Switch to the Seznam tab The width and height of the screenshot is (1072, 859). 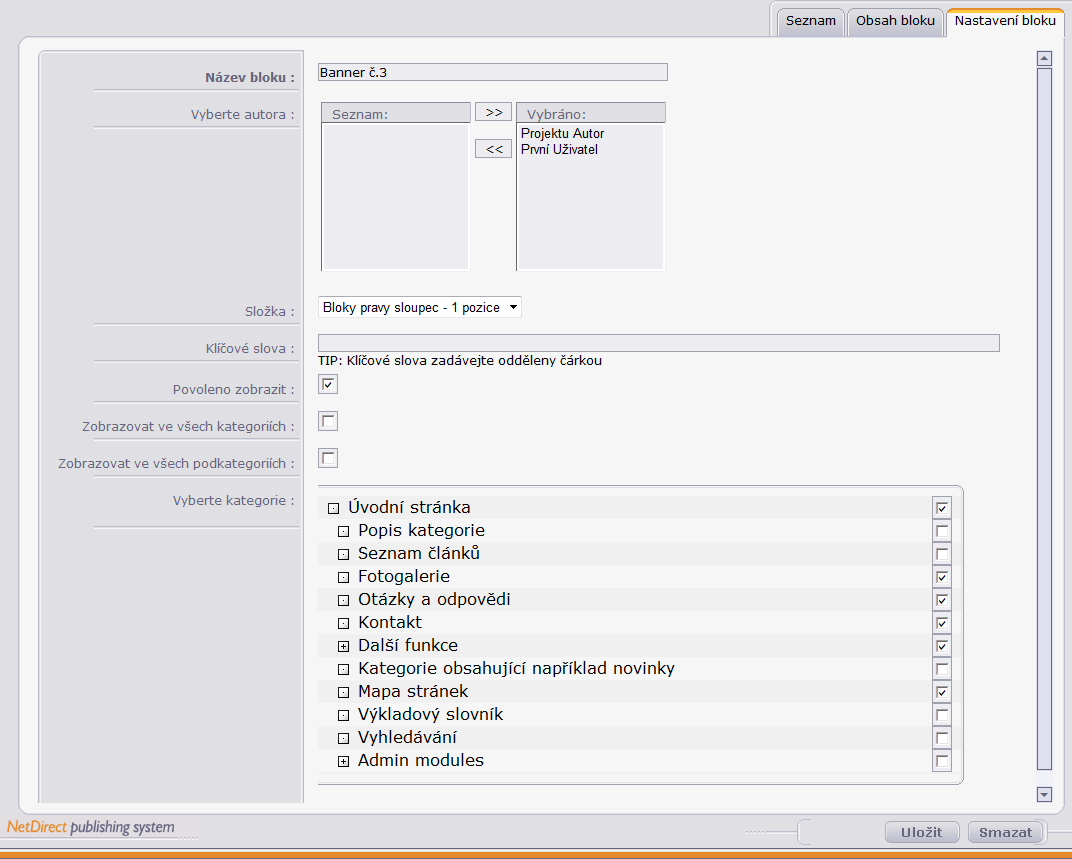coord(810,21)
